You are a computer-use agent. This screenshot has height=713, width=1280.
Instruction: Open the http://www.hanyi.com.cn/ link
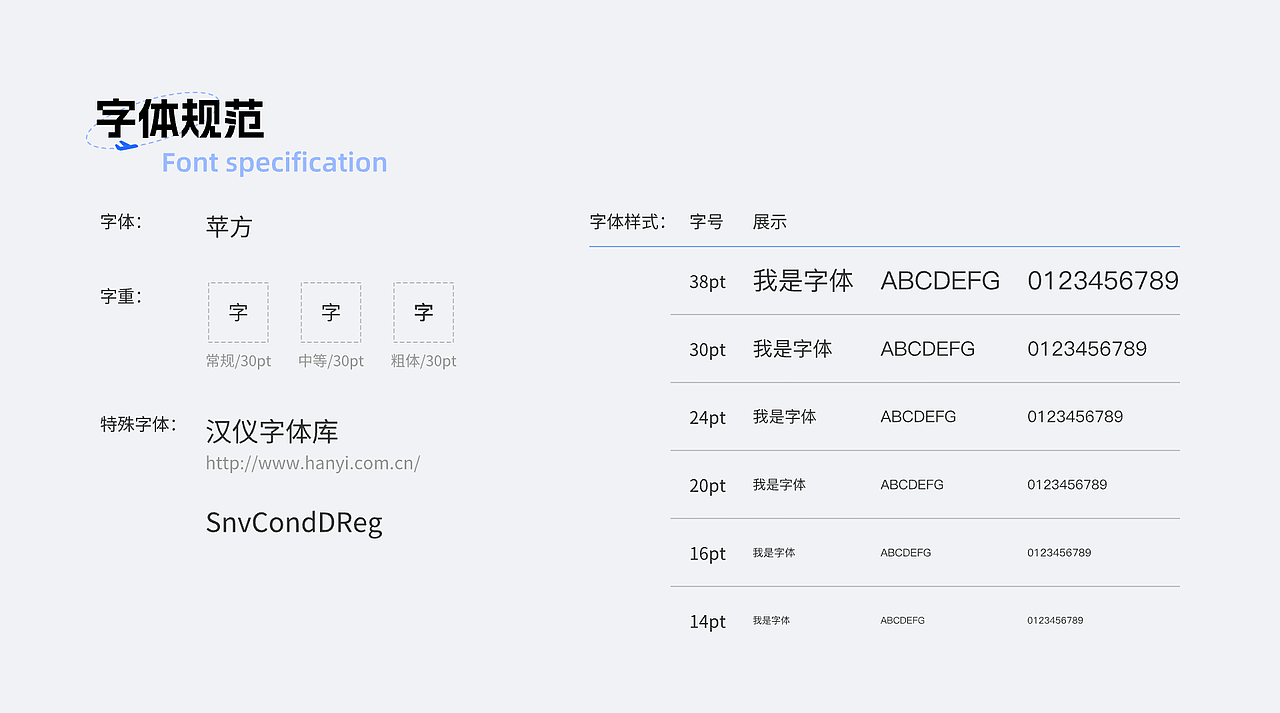pos(313,463)
